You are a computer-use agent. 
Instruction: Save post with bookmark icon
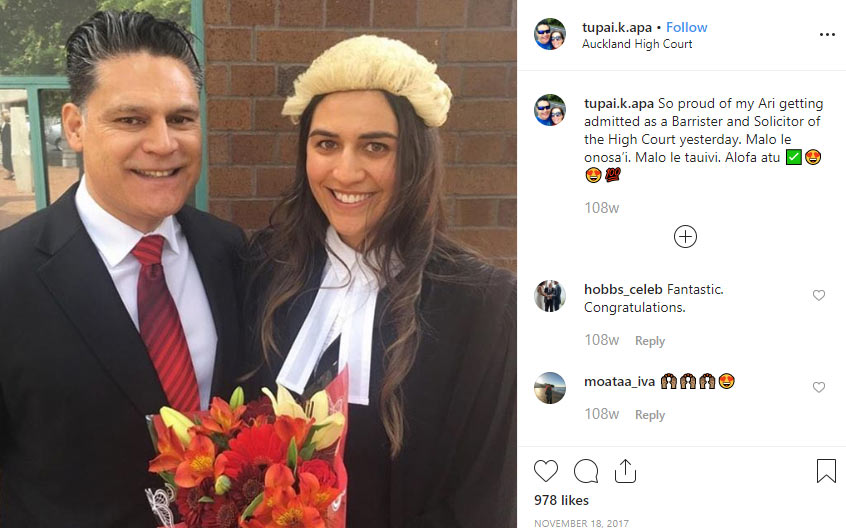826,471
